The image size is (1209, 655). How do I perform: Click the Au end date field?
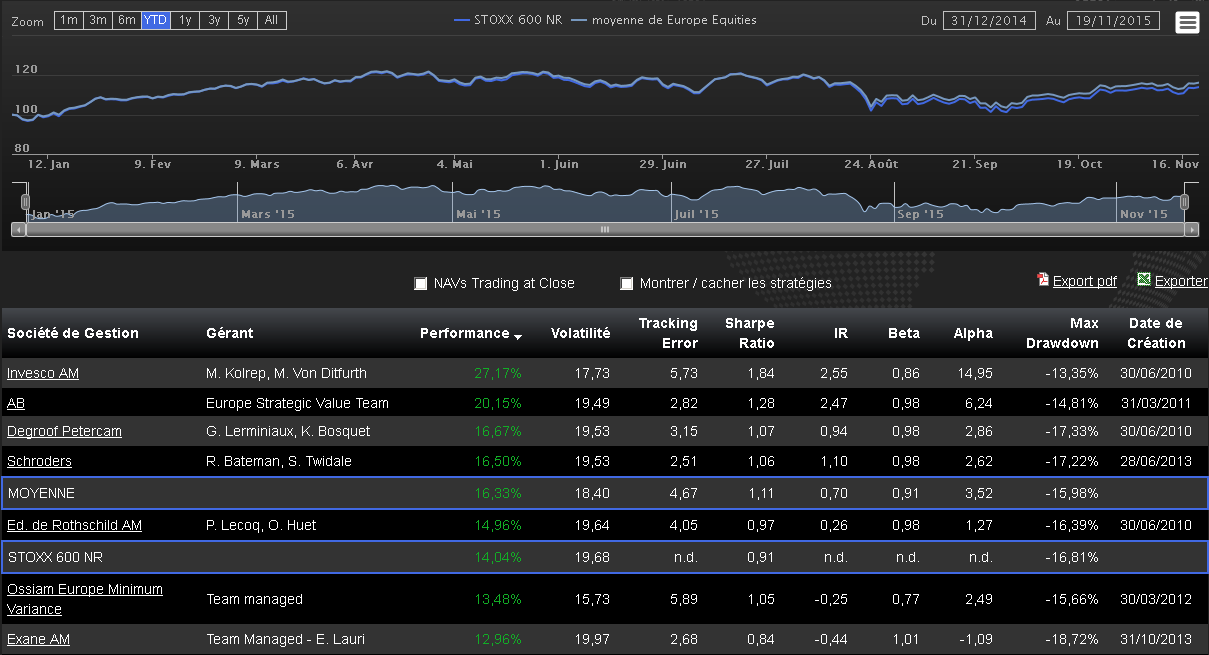pyautogui.click(x=1113, y=21)
